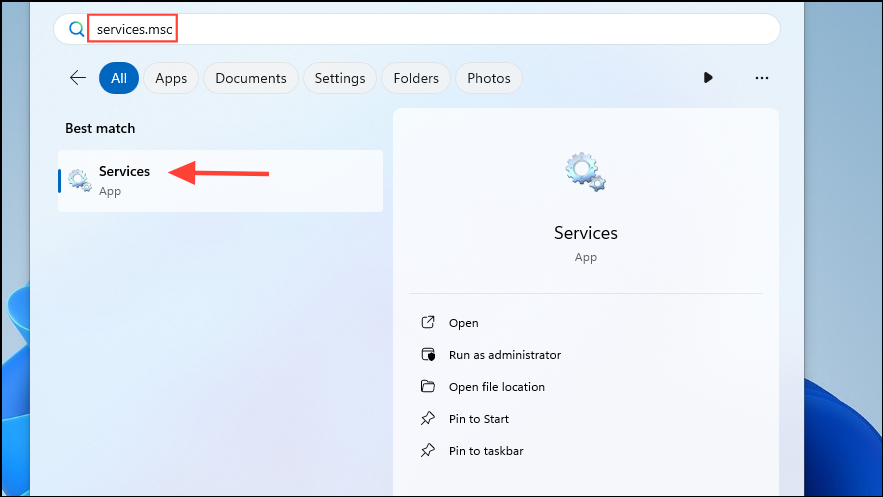This screenshot has height=497, width=883.
Task: Switch to the Folders filter tab
Action: coord(416,78)
